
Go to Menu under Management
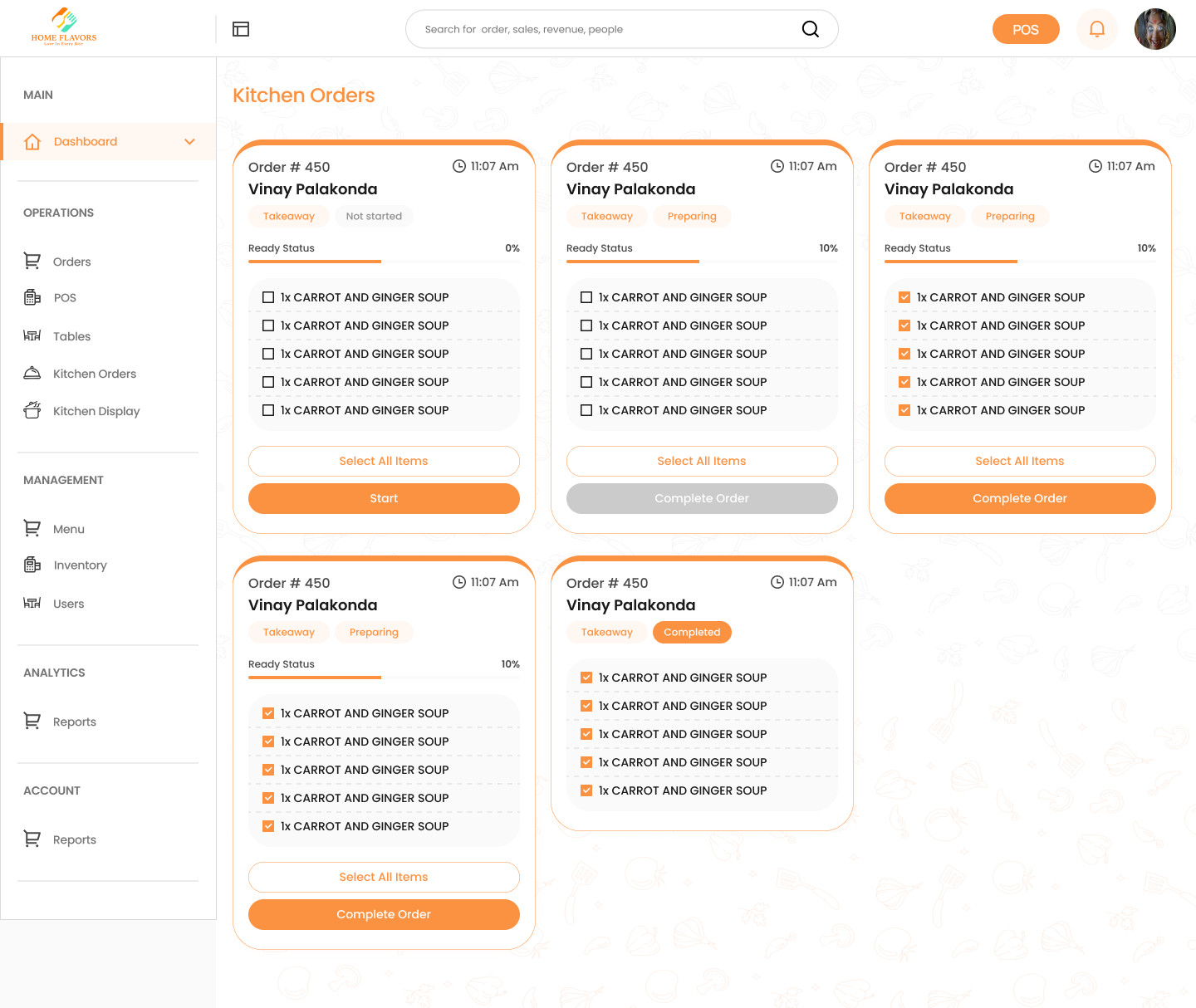(68, 529)
